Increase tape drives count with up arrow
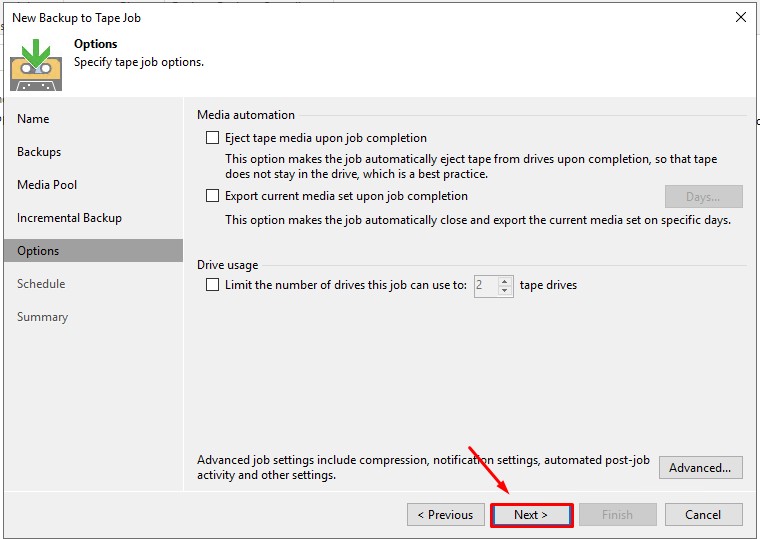 505,280
